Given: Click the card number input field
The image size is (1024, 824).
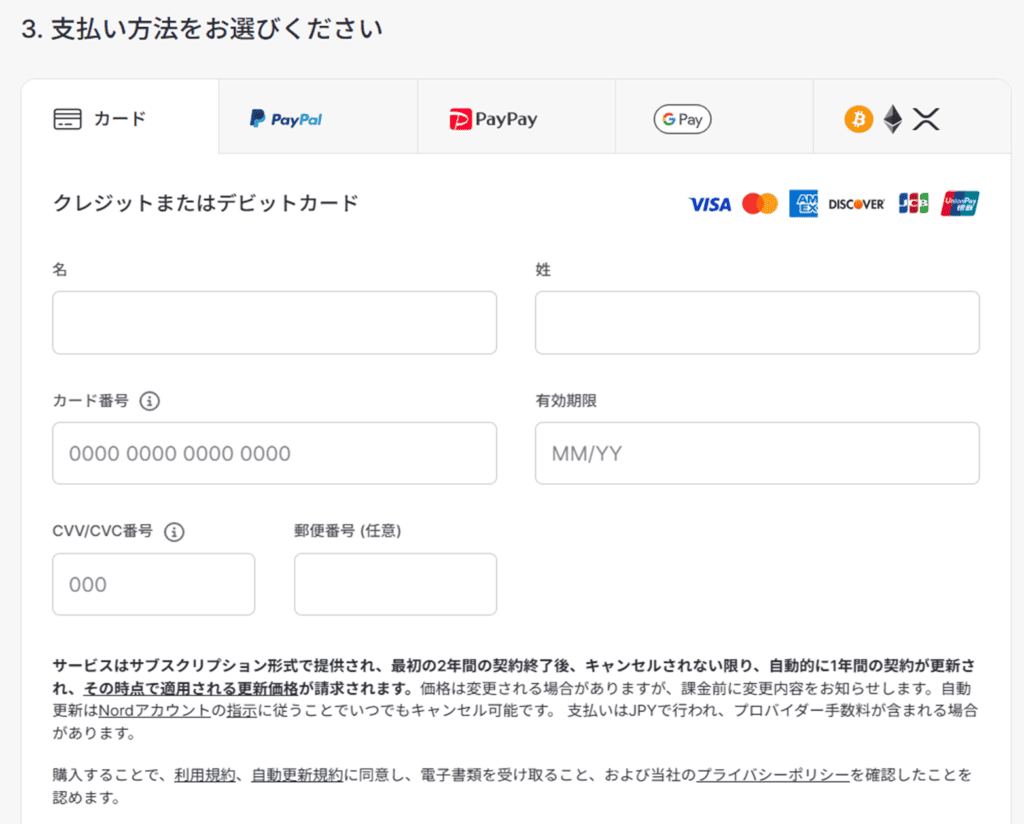Looking at the screenshot, I should [274, 453].
